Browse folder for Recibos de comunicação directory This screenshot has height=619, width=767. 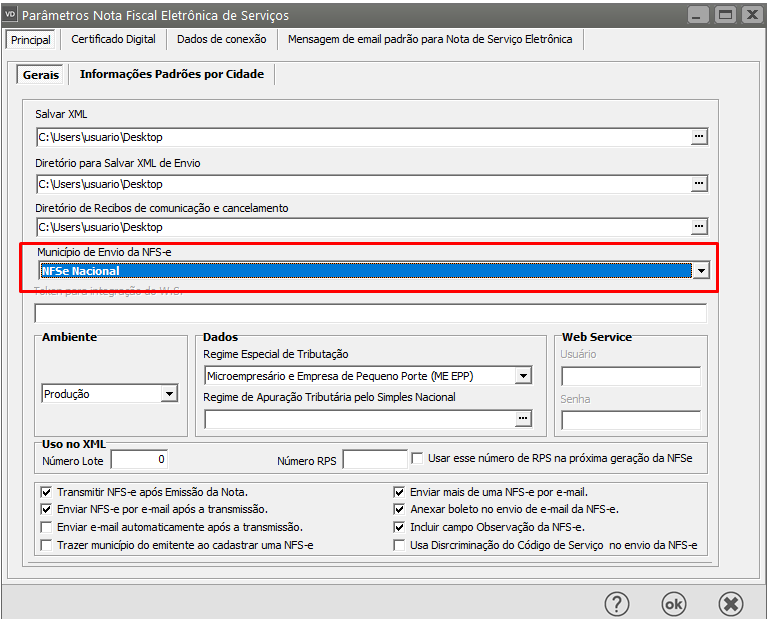[x=699, y=227]
